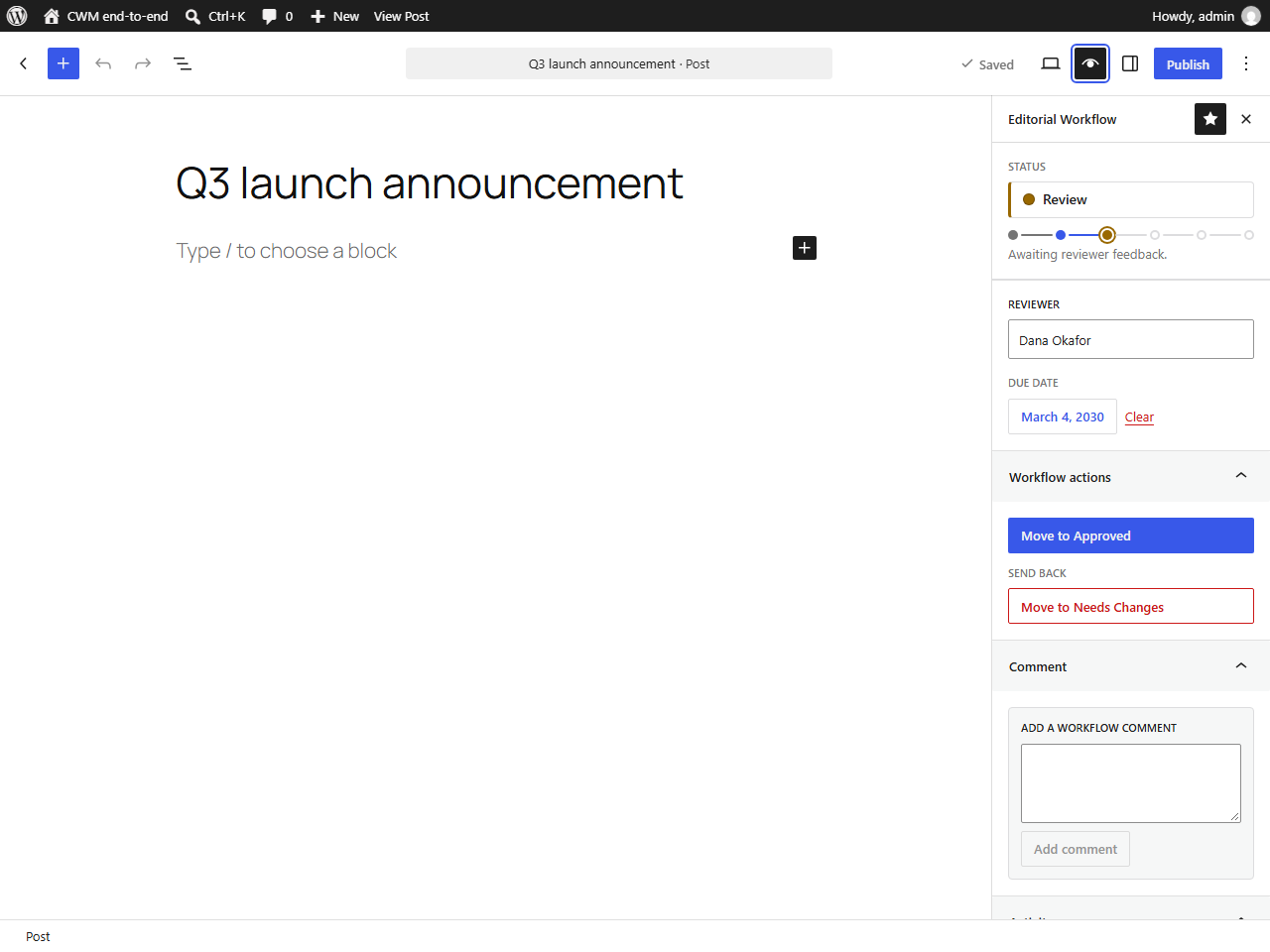Click Move to Needs Changes
The height and width of the screenshot is (952, 1270).
(x=1131, y=606)
